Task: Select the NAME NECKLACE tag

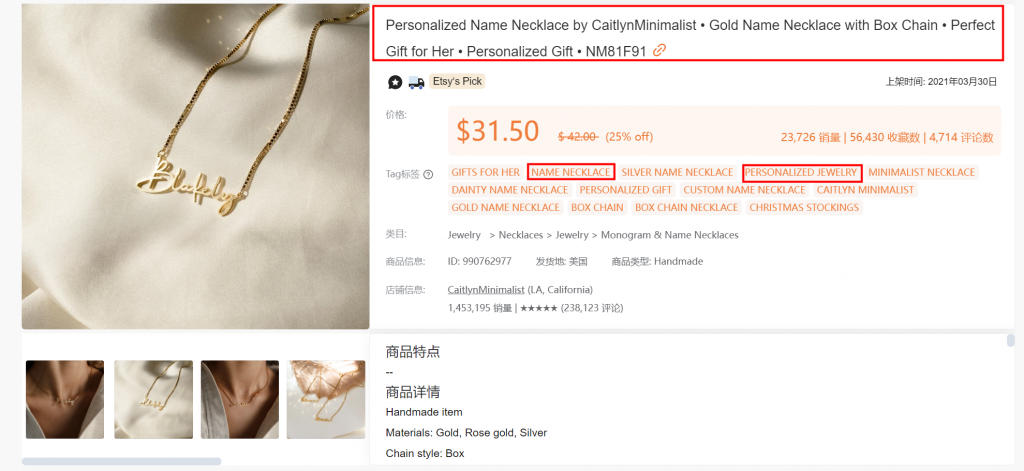Action: (571, 172)
